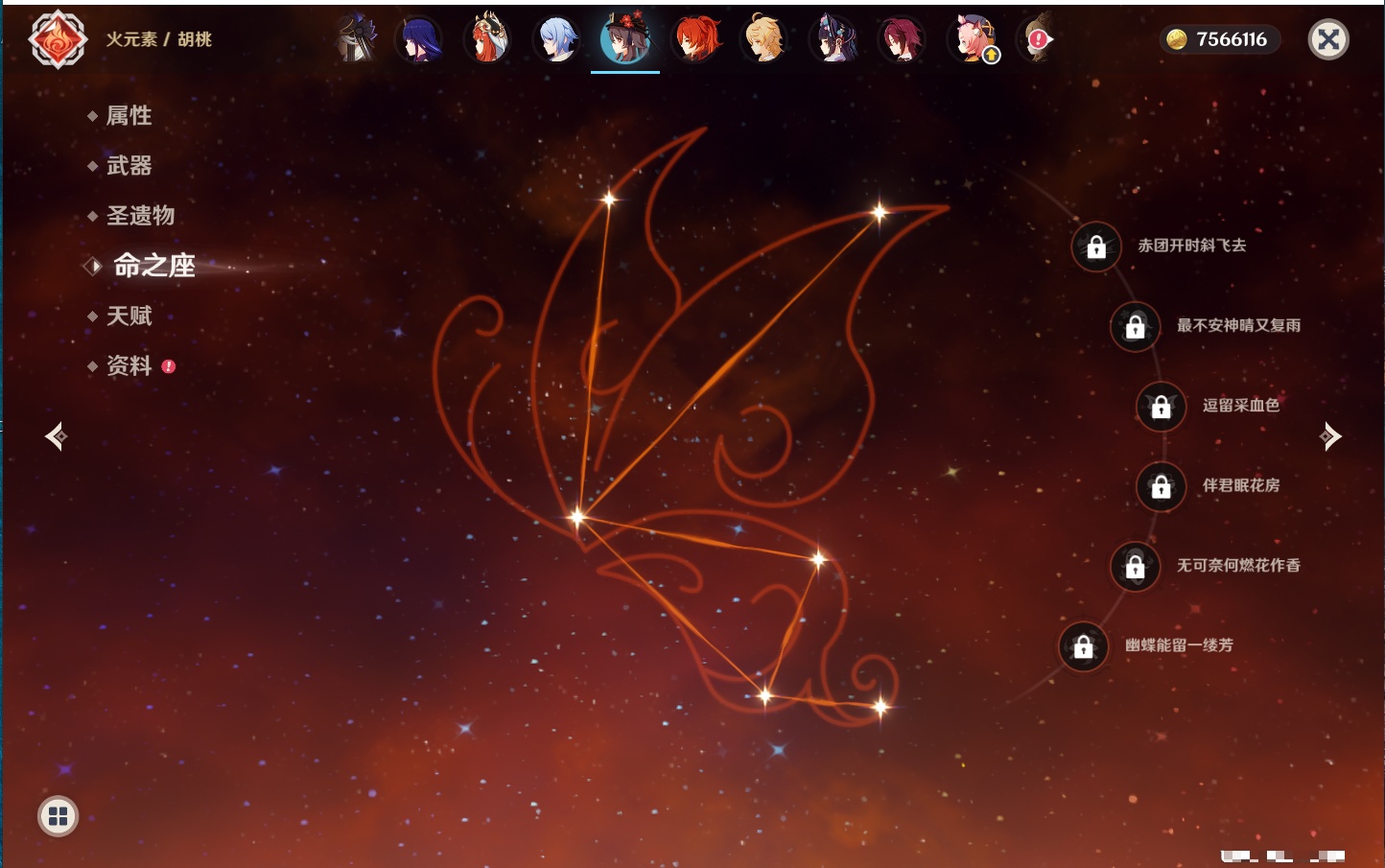Screen dimensions: 1385x868
Task: Select pink-haired avatar with yellow upgrade arrow
Action: tap(972, 40)
